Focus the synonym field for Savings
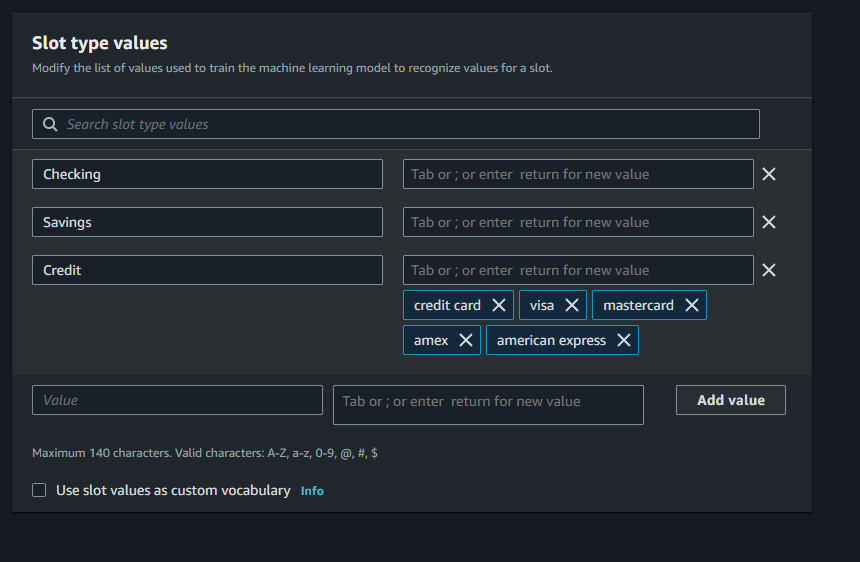Image resolution: width=860 pixels, height=562 pixels. [x=577, y=222]
